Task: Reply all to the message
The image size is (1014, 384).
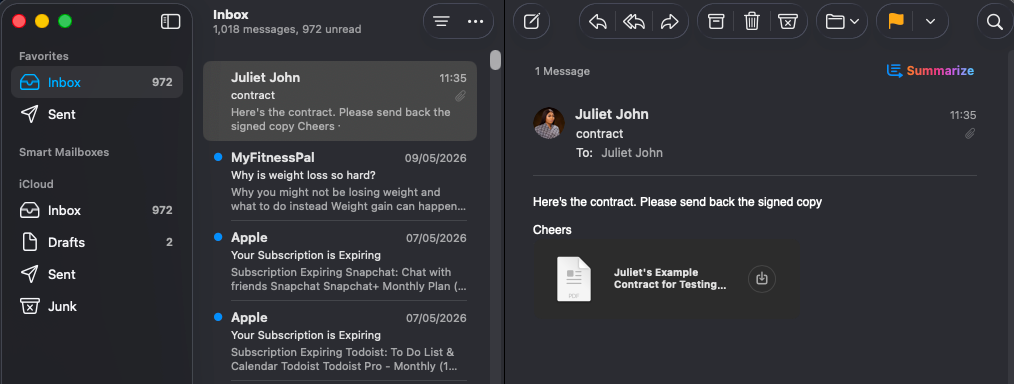Action: point(634,21)
